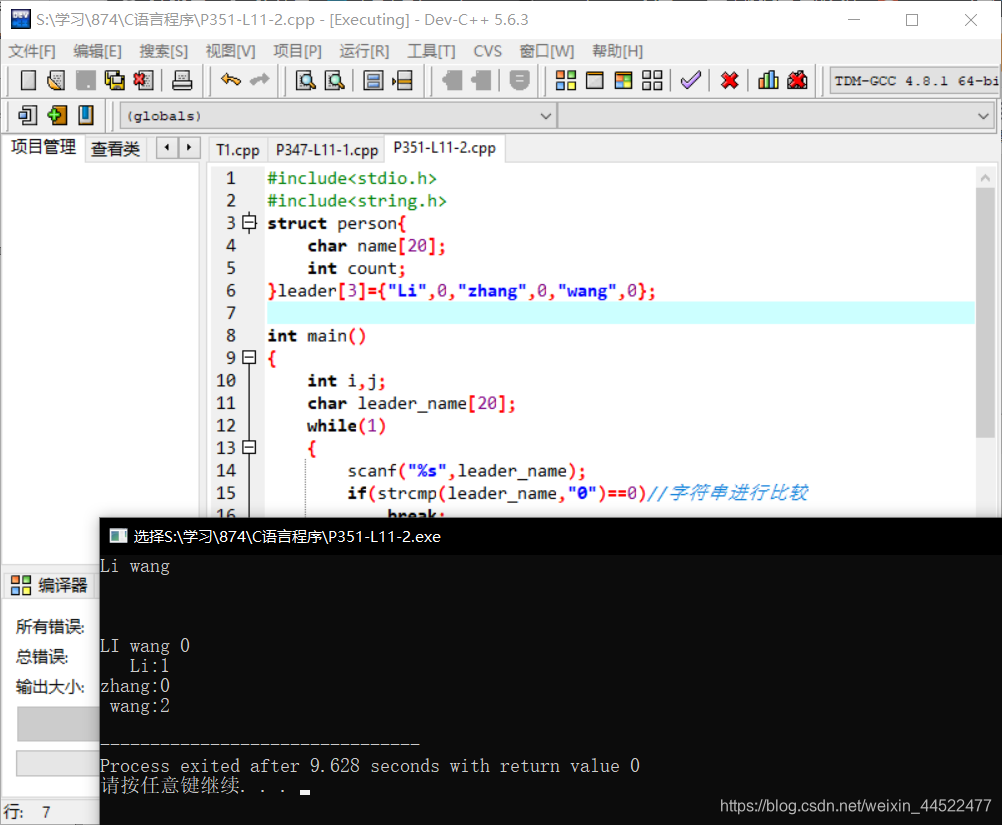Open the 运行[R] menu
Viewport: 1002px width, 825px height.
364,51
